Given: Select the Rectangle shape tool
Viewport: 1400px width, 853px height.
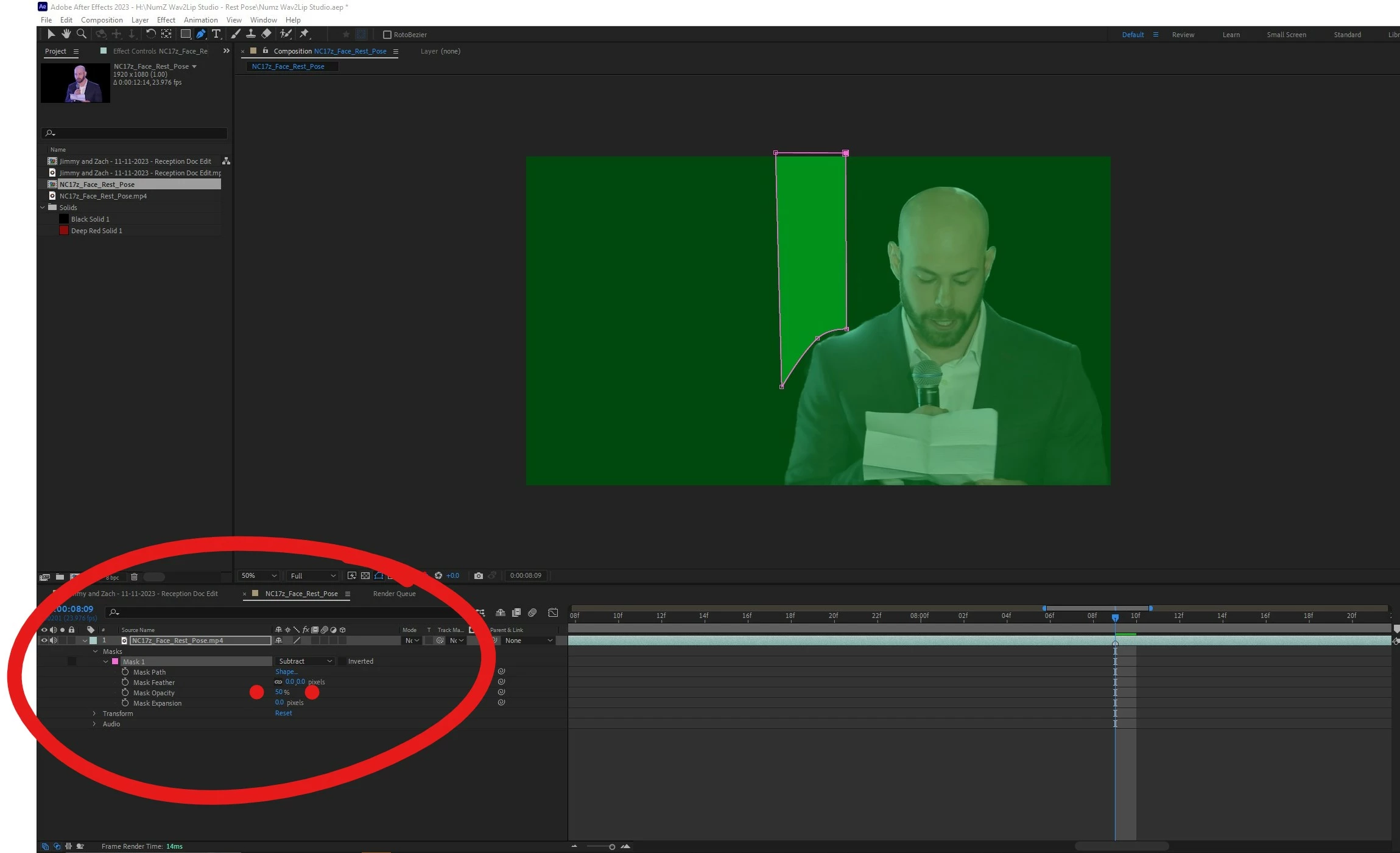Looking at the screenshot, I should pos(186,34).
